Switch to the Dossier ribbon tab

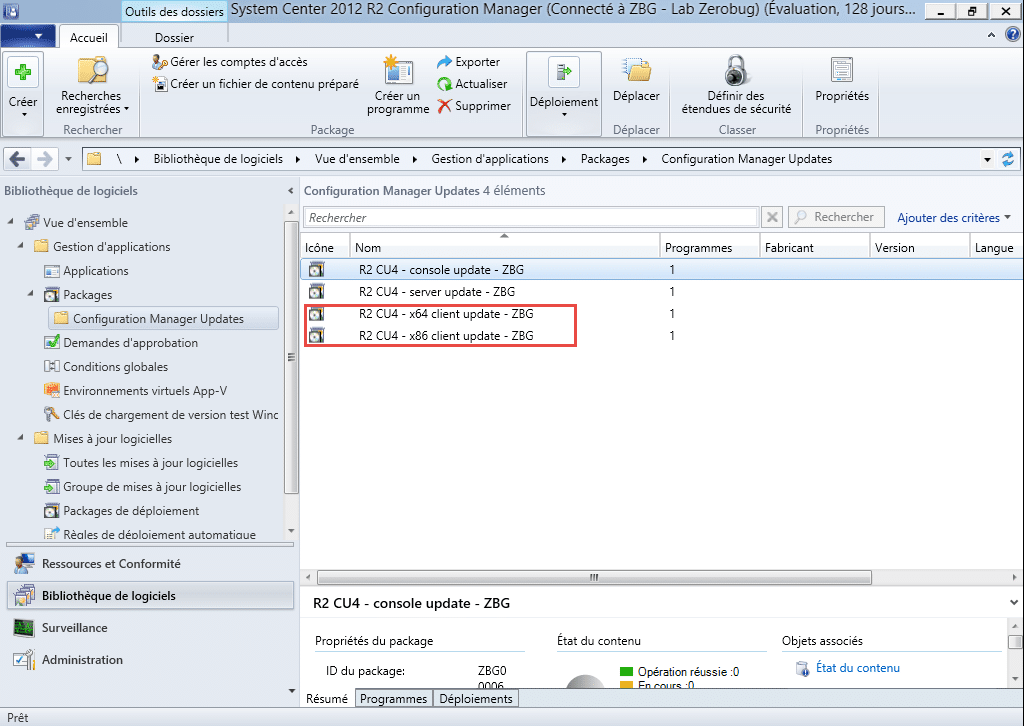click(x=174, y=37)
